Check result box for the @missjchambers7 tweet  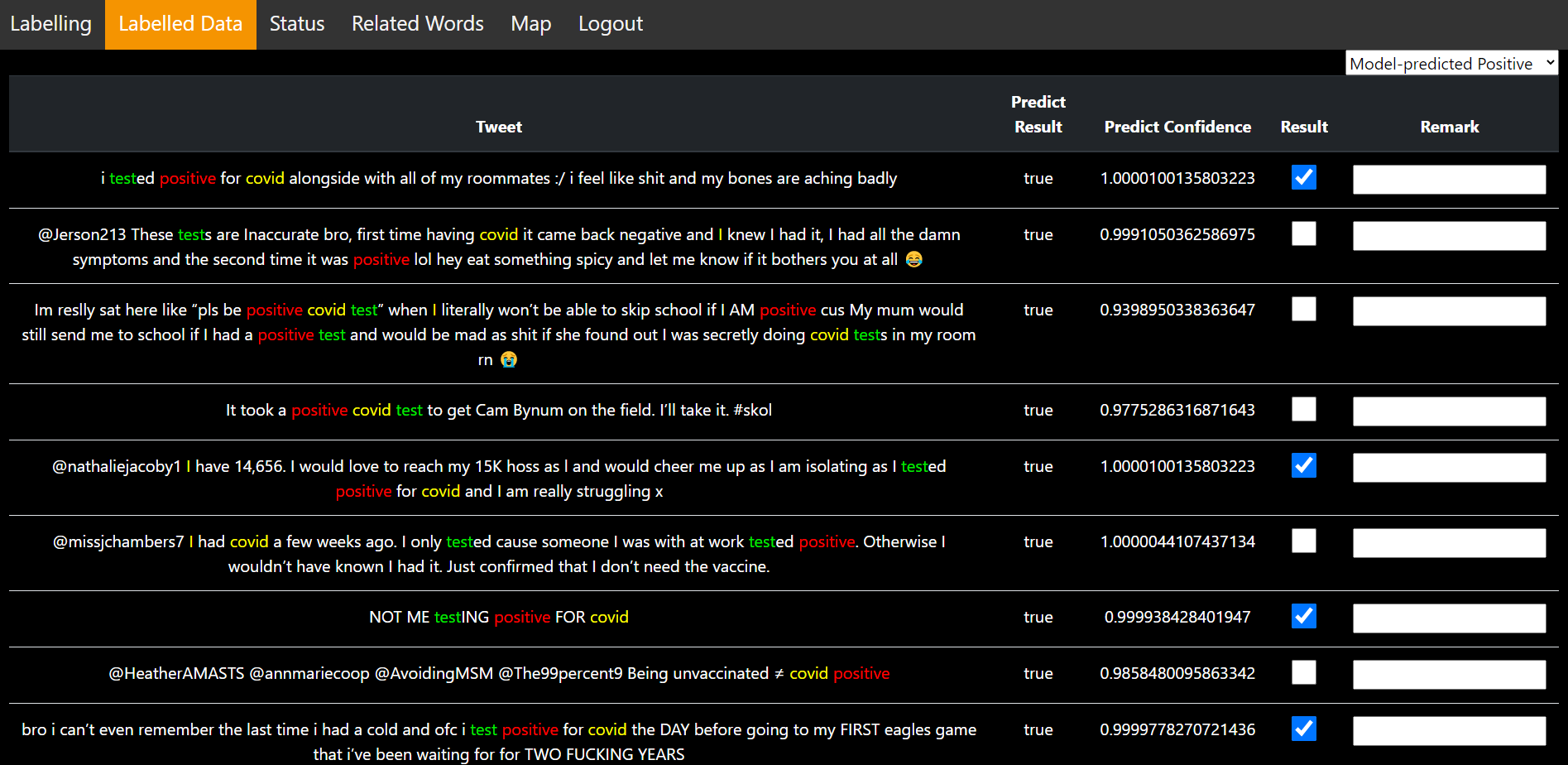(1303, 541)
